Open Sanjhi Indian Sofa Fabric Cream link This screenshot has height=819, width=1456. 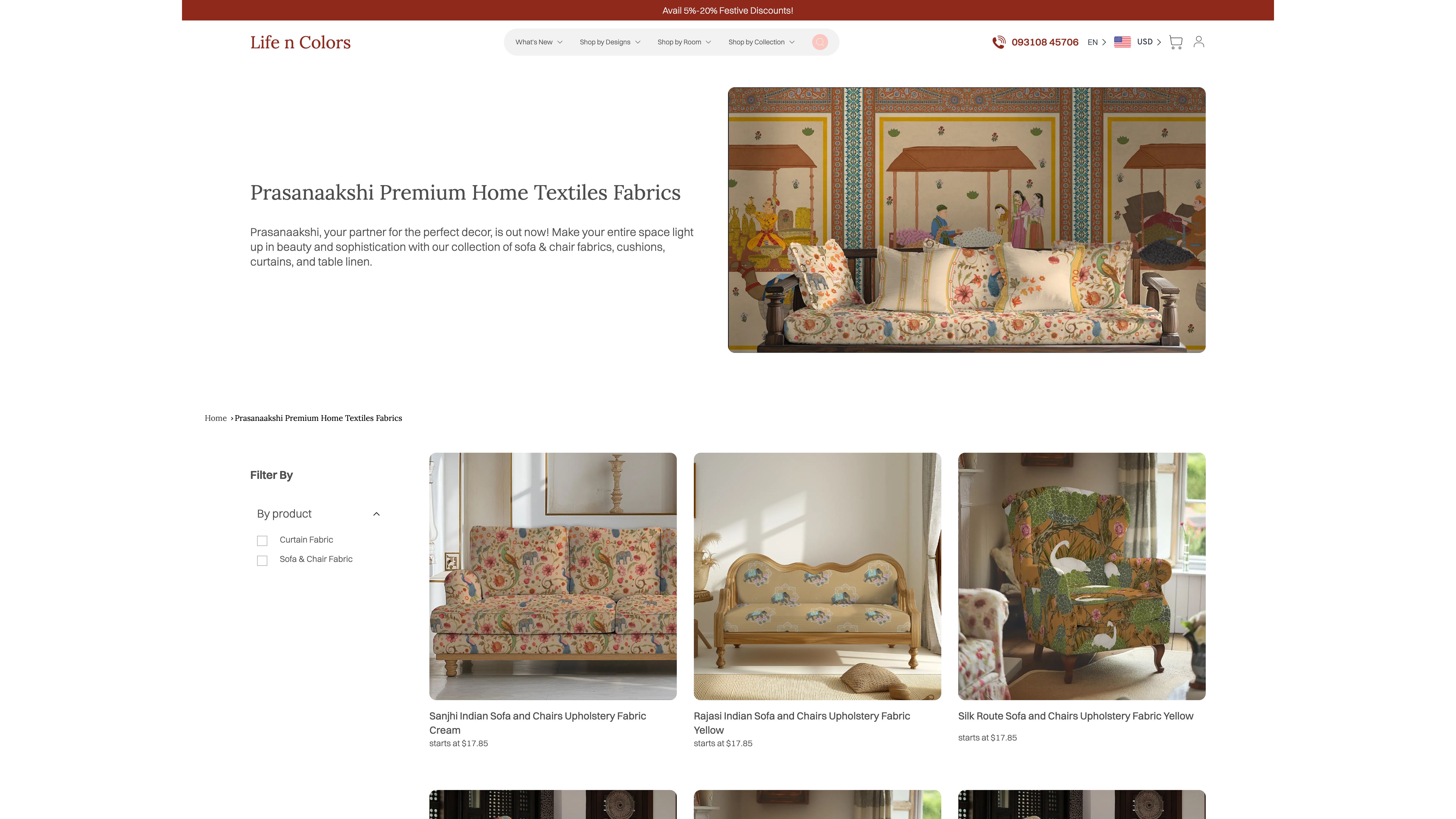point(537,722)
